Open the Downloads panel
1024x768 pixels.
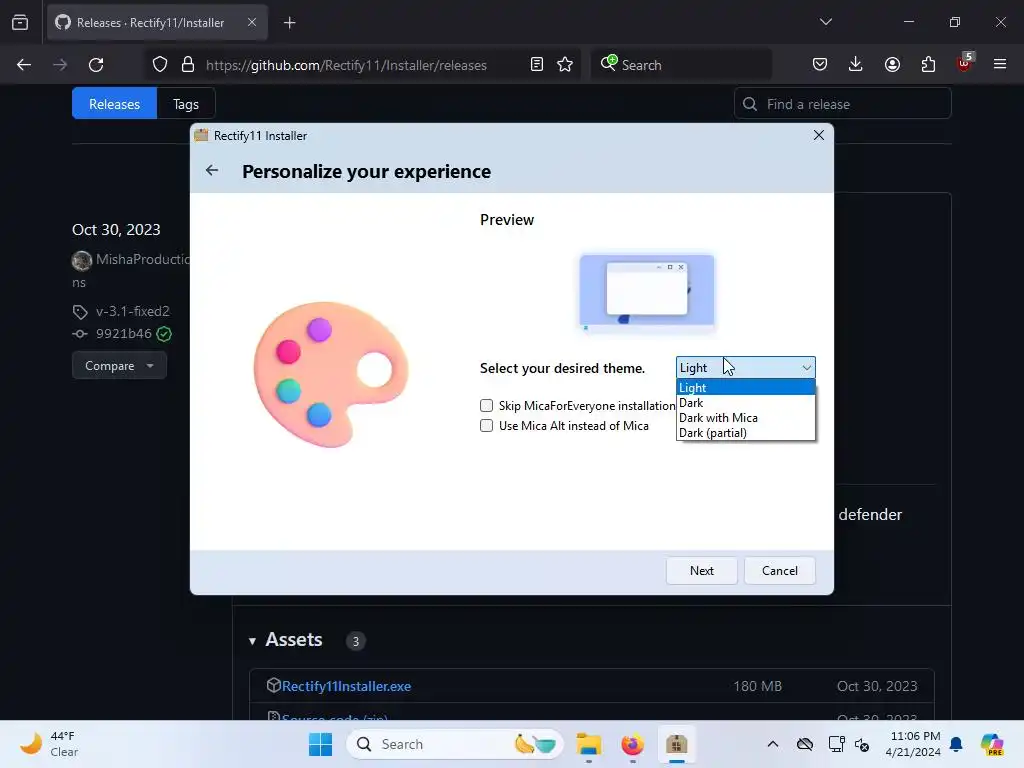[x=856, y=65]
